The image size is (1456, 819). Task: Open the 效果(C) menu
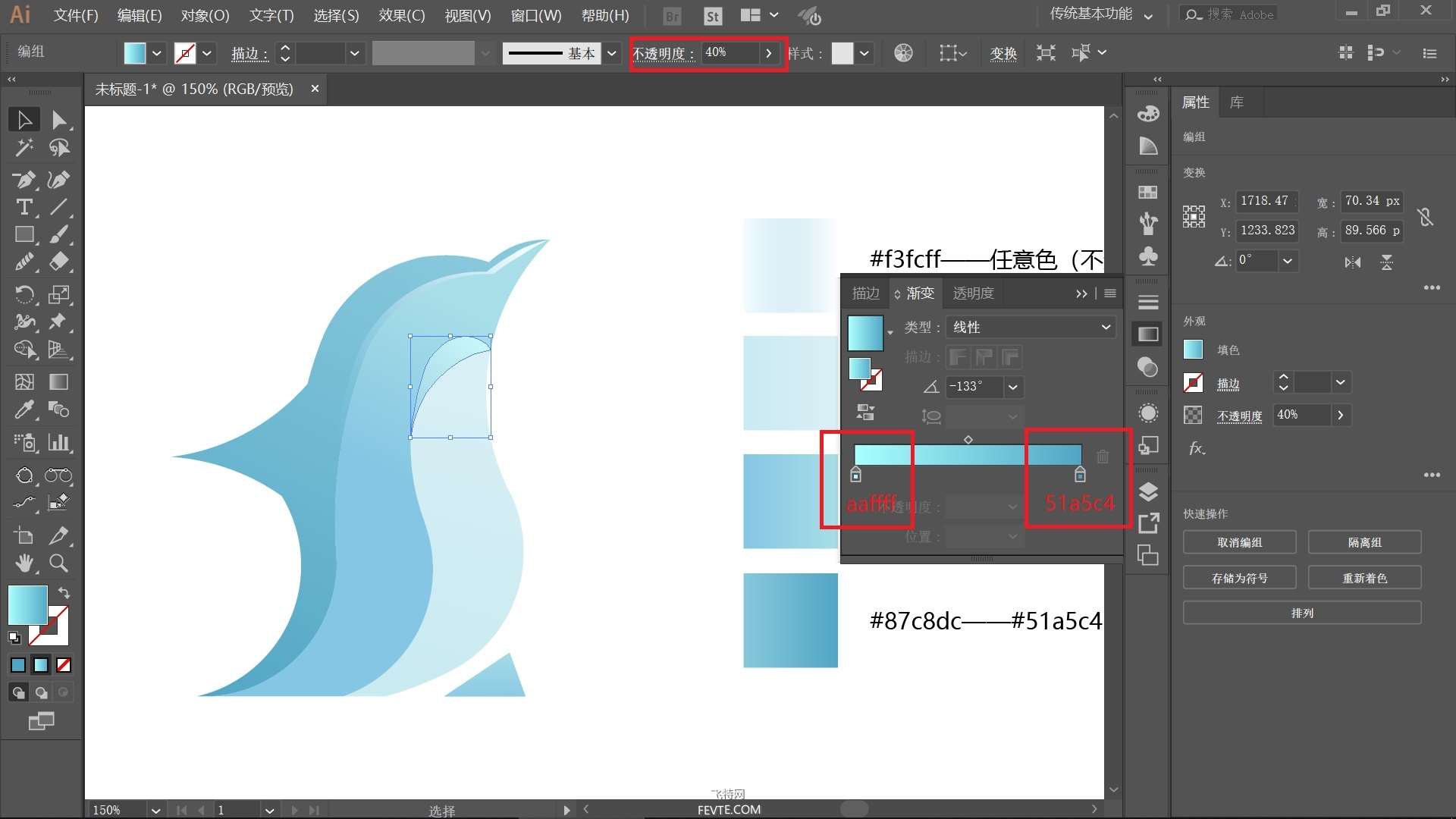[402, 15]
